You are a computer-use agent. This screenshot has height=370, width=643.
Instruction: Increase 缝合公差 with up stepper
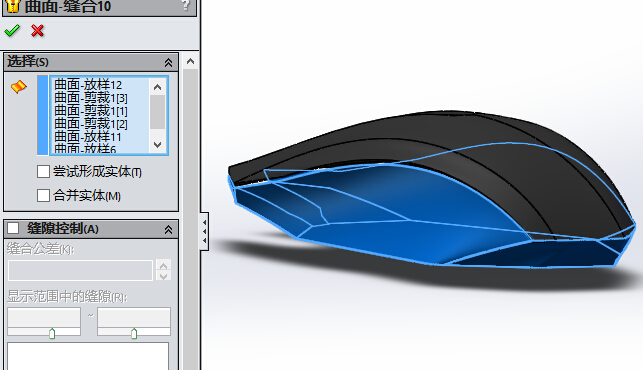coord(163,265)
